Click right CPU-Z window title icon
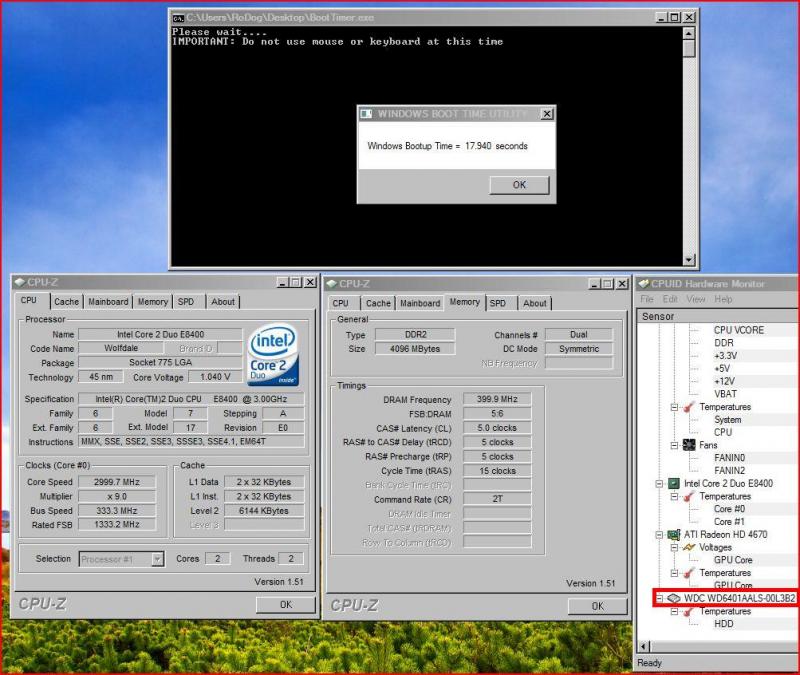The height and width of the screenshot is (675, 800). 332,284
